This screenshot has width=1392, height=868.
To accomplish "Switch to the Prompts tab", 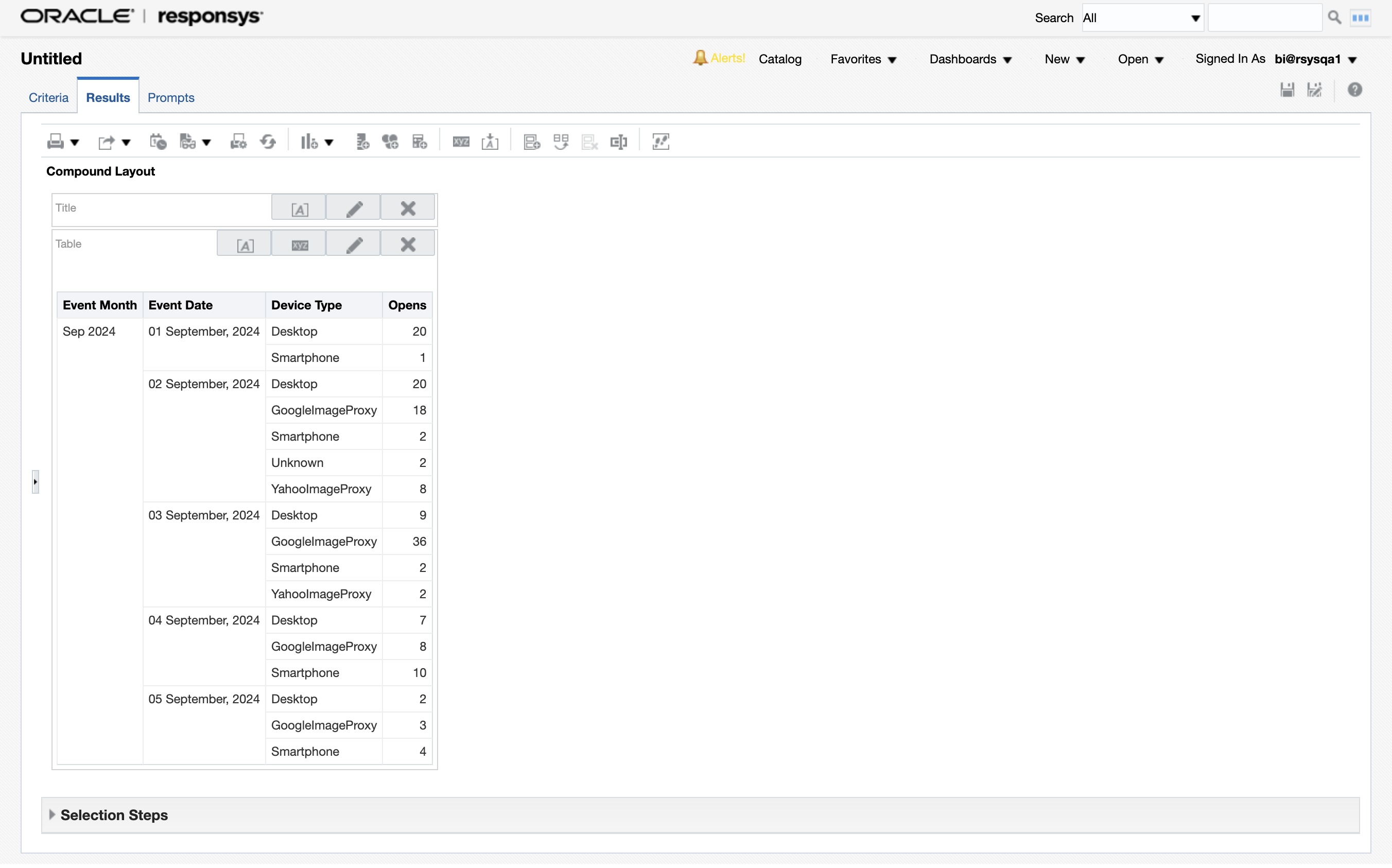I will pyautogui.click(x=171, y=98).
